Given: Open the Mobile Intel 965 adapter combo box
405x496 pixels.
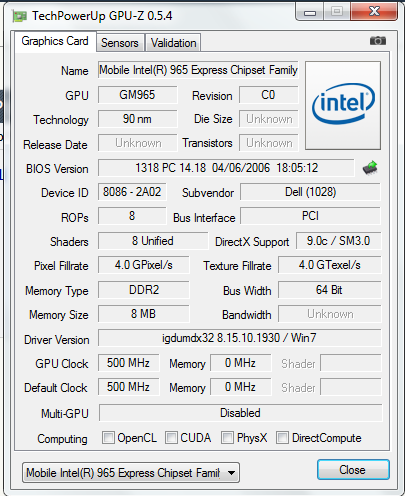Looking at the screenshot, I should pos(131,472).
